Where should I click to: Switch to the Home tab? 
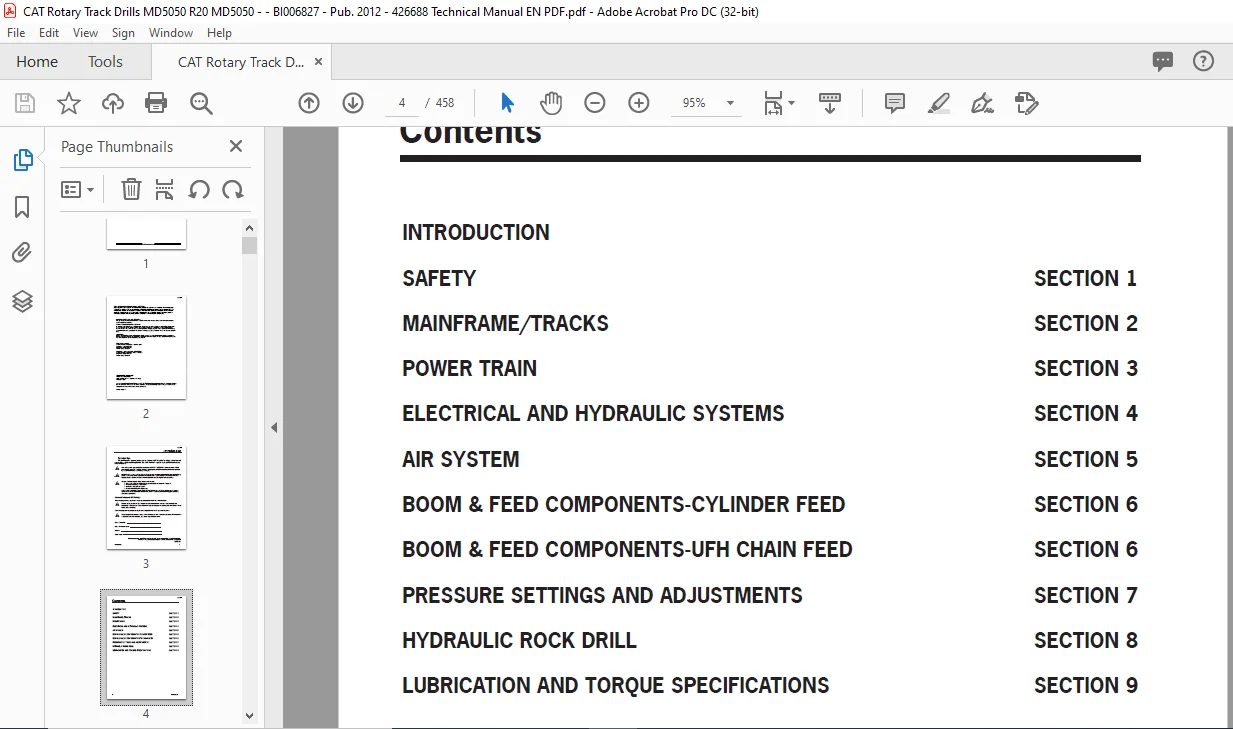pyautogui.click(x=37, y=61)
